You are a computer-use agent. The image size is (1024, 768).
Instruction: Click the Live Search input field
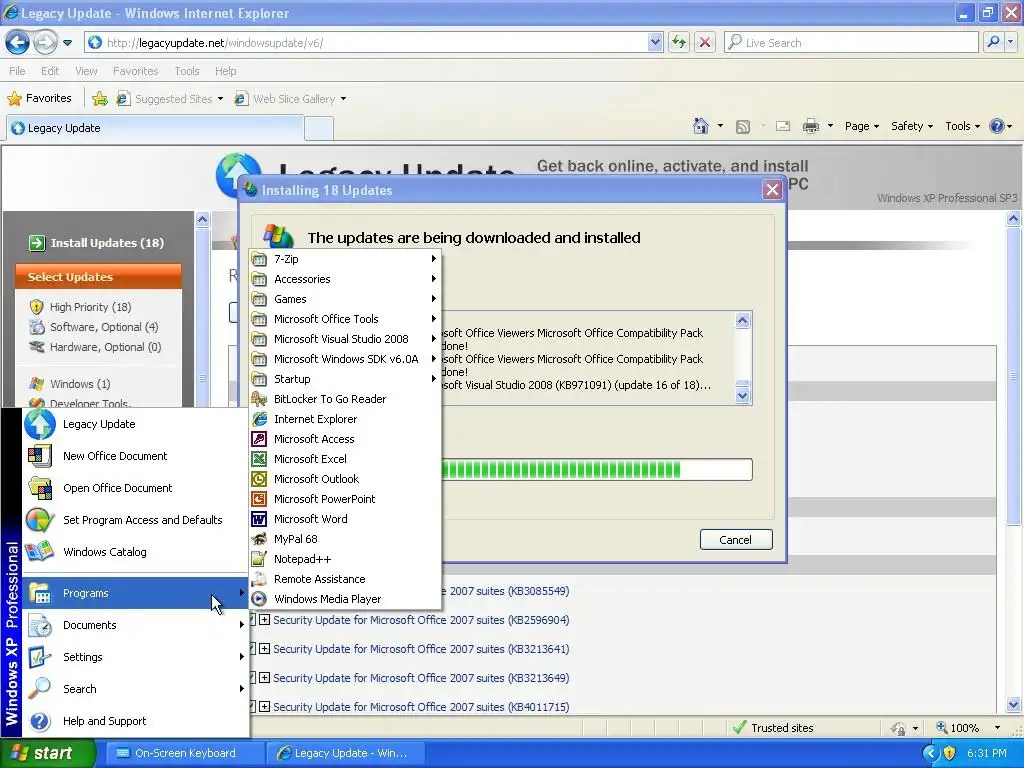click(852, 42)
